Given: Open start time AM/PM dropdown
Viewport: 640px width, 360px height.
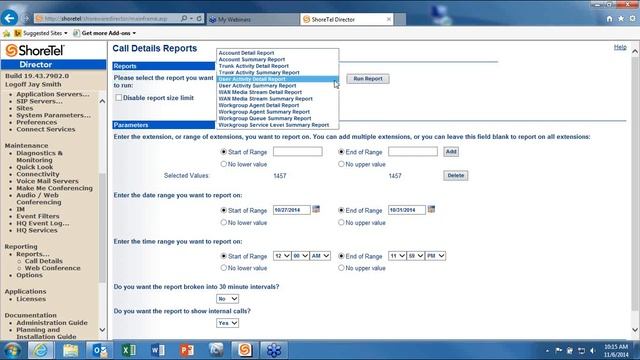Looking at the screenshot, I should (320, 256).
